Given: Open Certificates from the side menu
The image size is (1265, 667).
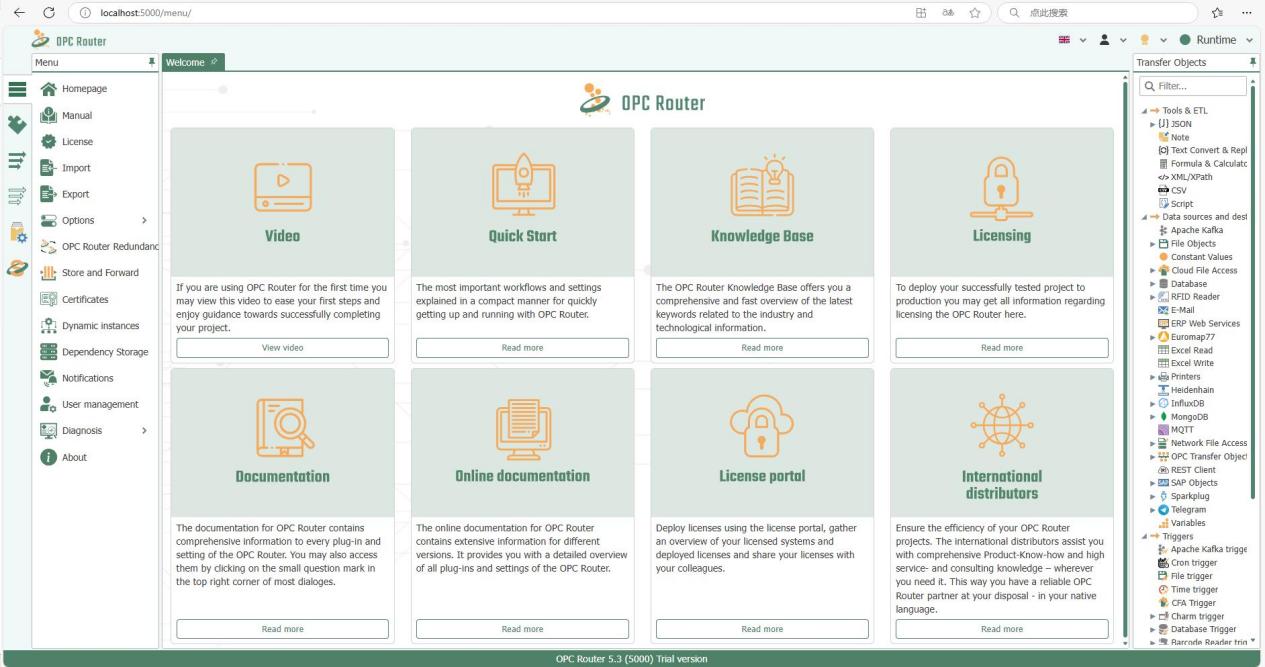Looking at the screenshot, I should point(84,299).
